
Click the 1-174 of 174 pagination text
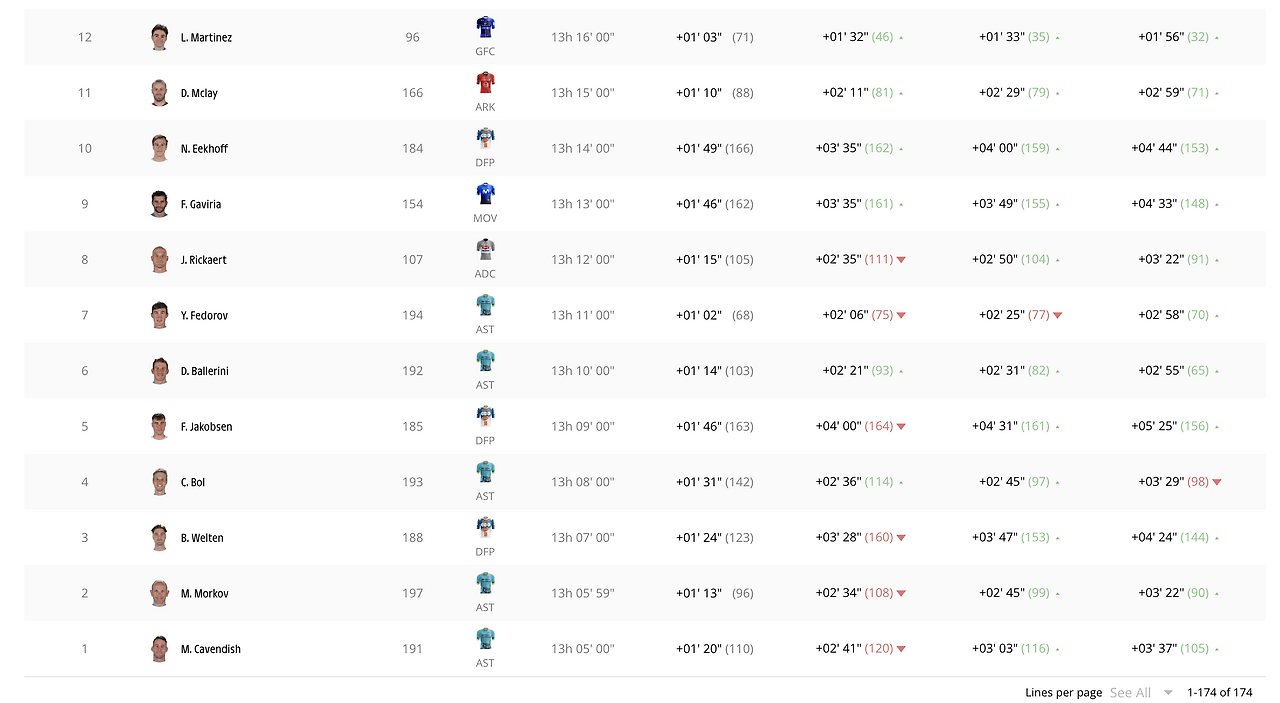click(1219, 692)
